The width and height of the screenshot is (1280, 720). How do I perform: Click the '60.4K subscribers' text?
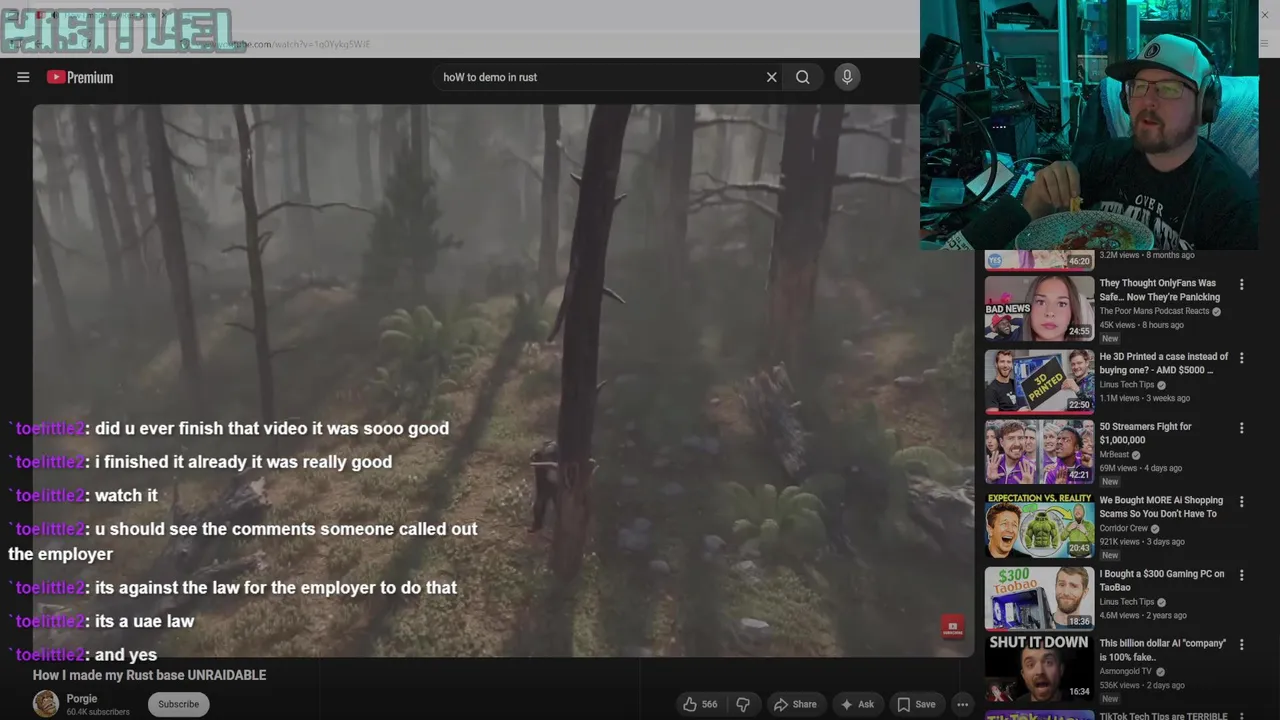tap(98, 712)
